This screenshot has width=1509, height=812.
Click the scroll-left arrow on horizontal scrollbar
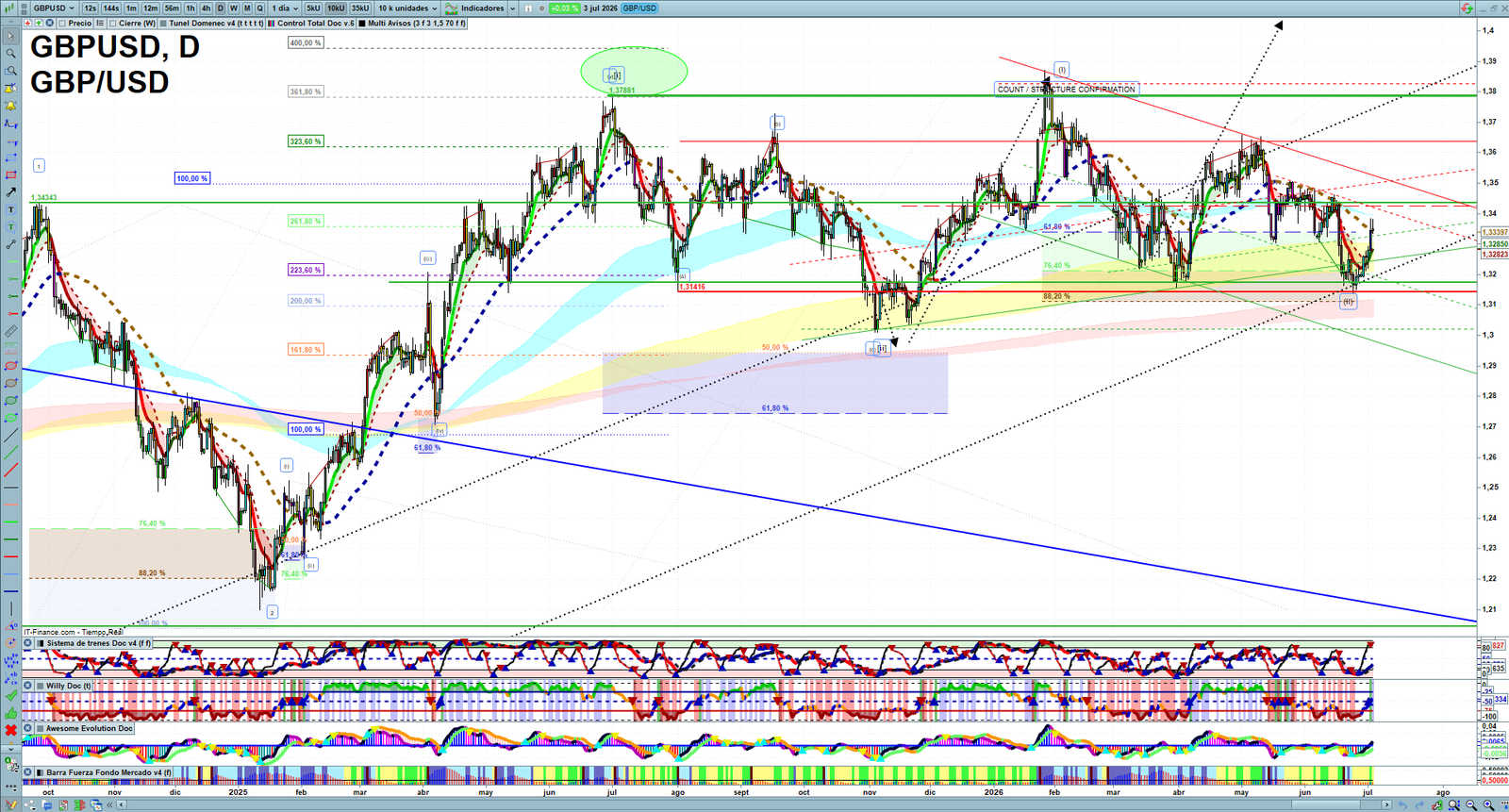(x=122, y=804)
